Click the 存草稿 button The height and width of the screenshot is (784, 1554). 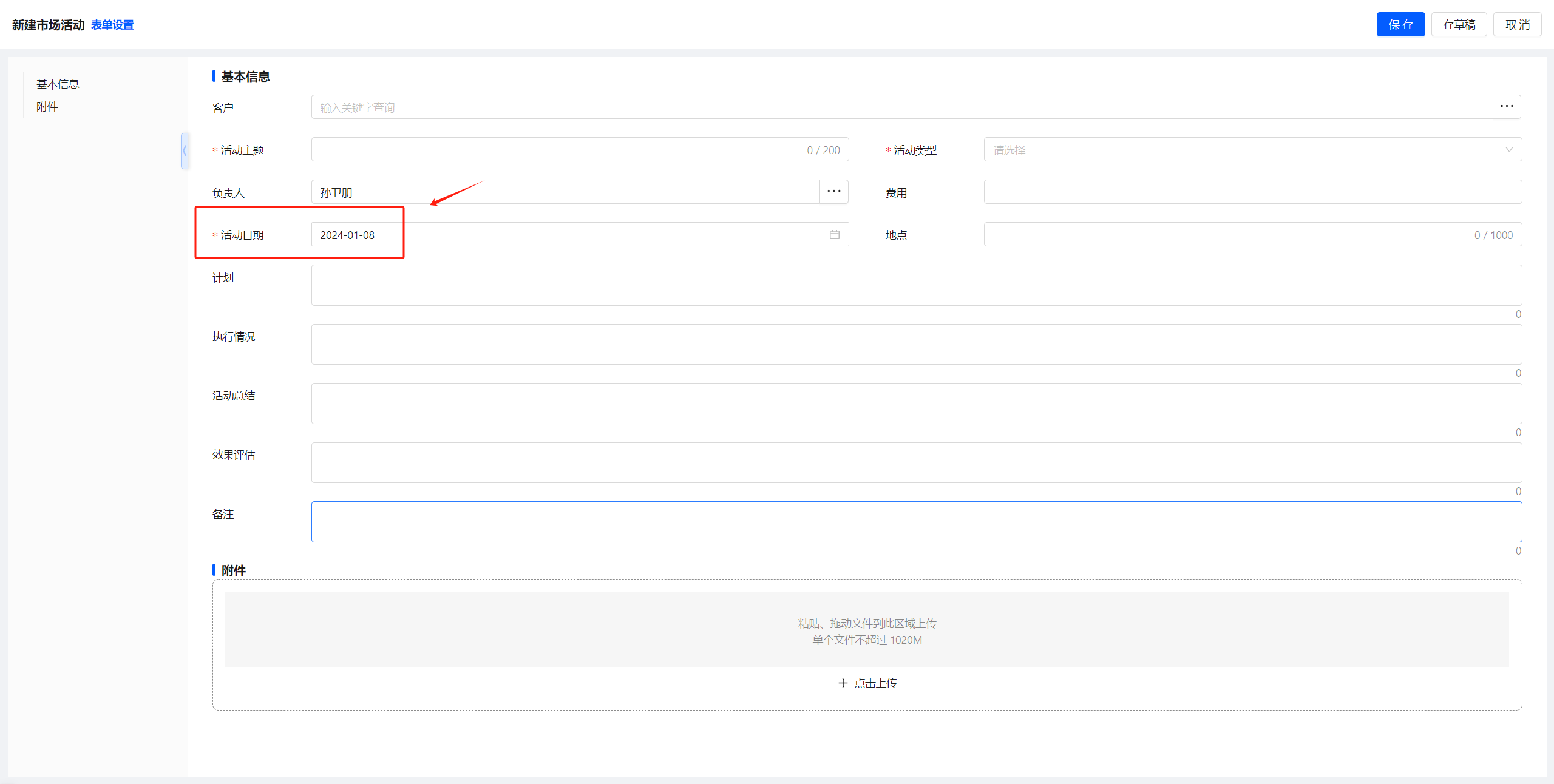(1459, 24)
